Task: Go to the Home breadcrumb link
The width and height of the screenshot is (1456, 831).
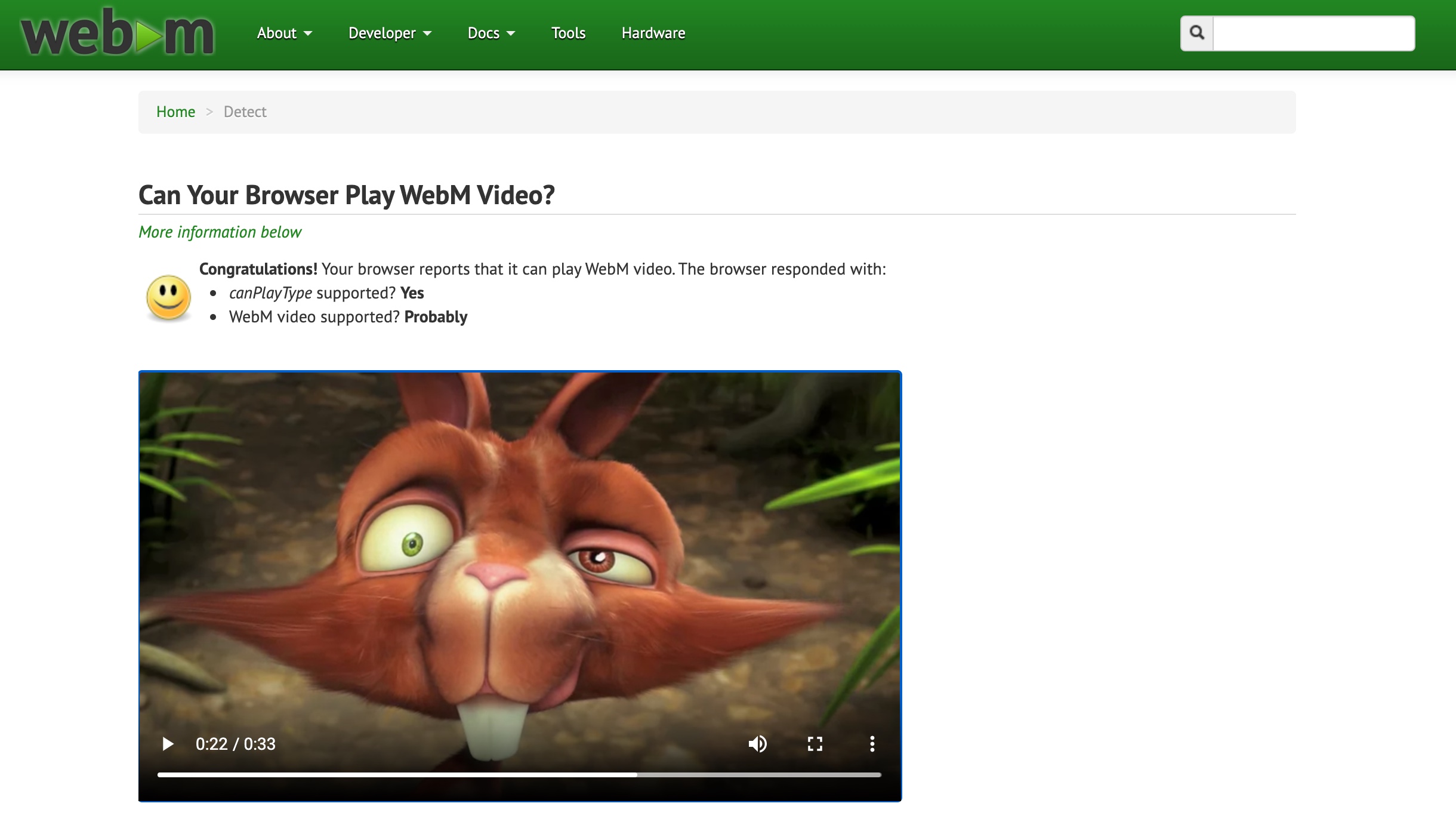Action: [x=175, y=112]
